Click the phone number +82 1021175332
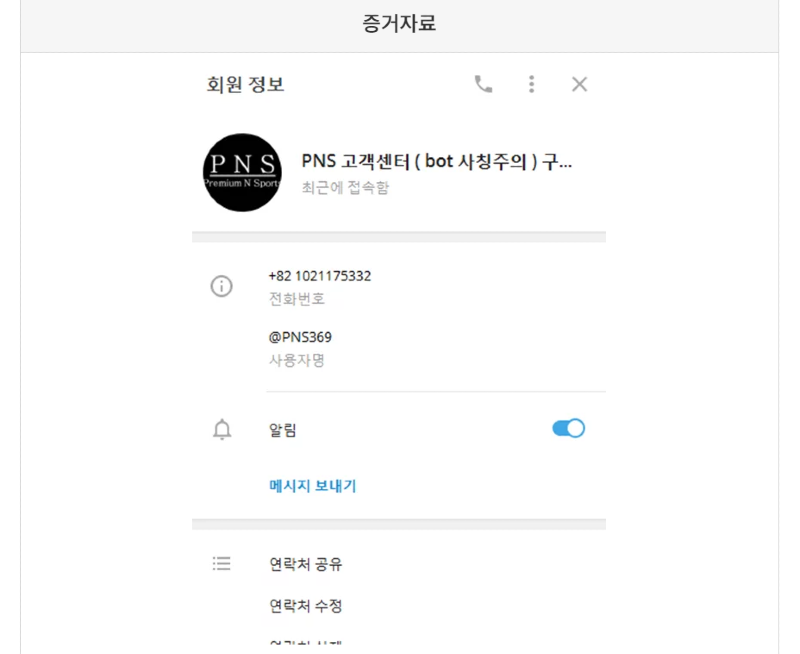800x654 pixels. pos(319,276)
